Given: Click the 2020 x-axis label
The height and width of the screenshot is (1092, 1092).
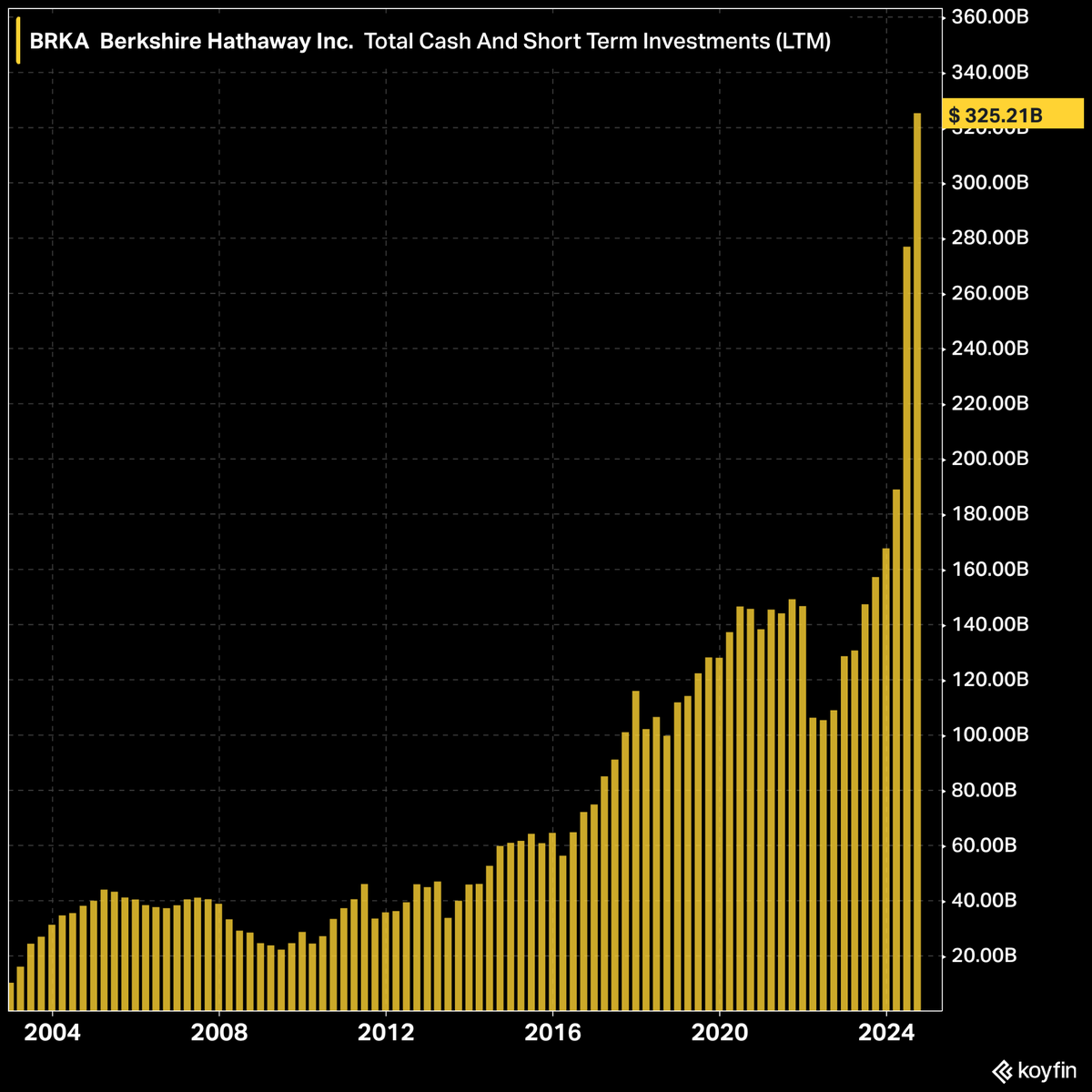Looking at the screenshot, I should (719, 1033).
